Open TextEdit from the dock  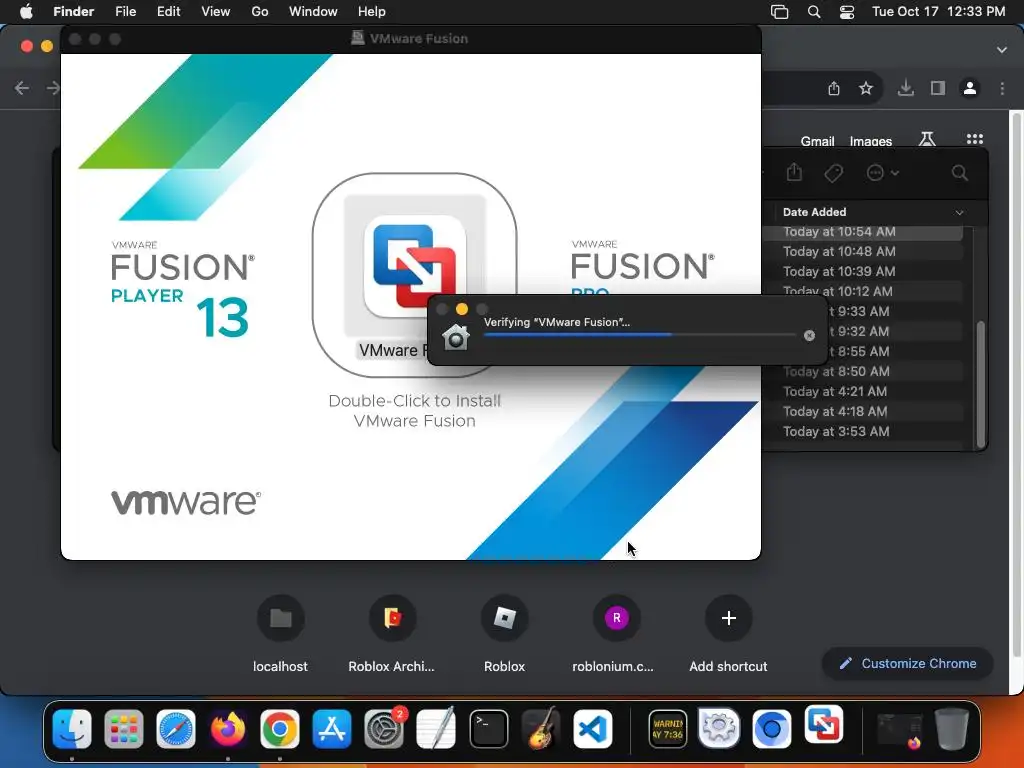(x=436, y=728)
